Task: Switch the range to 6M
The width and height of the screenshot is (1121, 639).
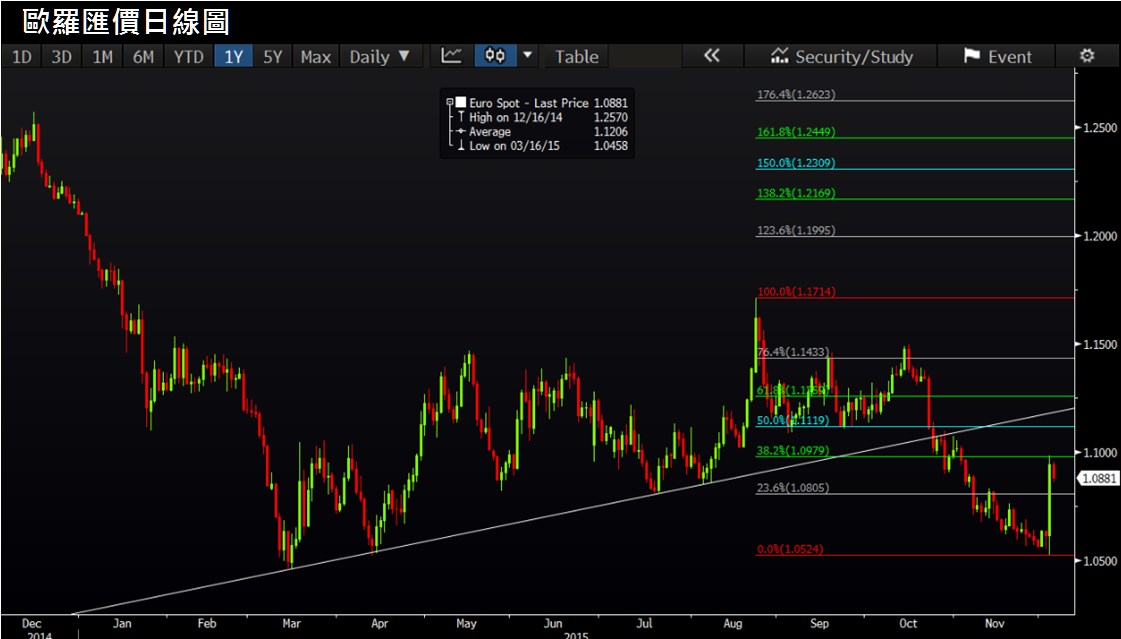Action: tap(144, 57)
